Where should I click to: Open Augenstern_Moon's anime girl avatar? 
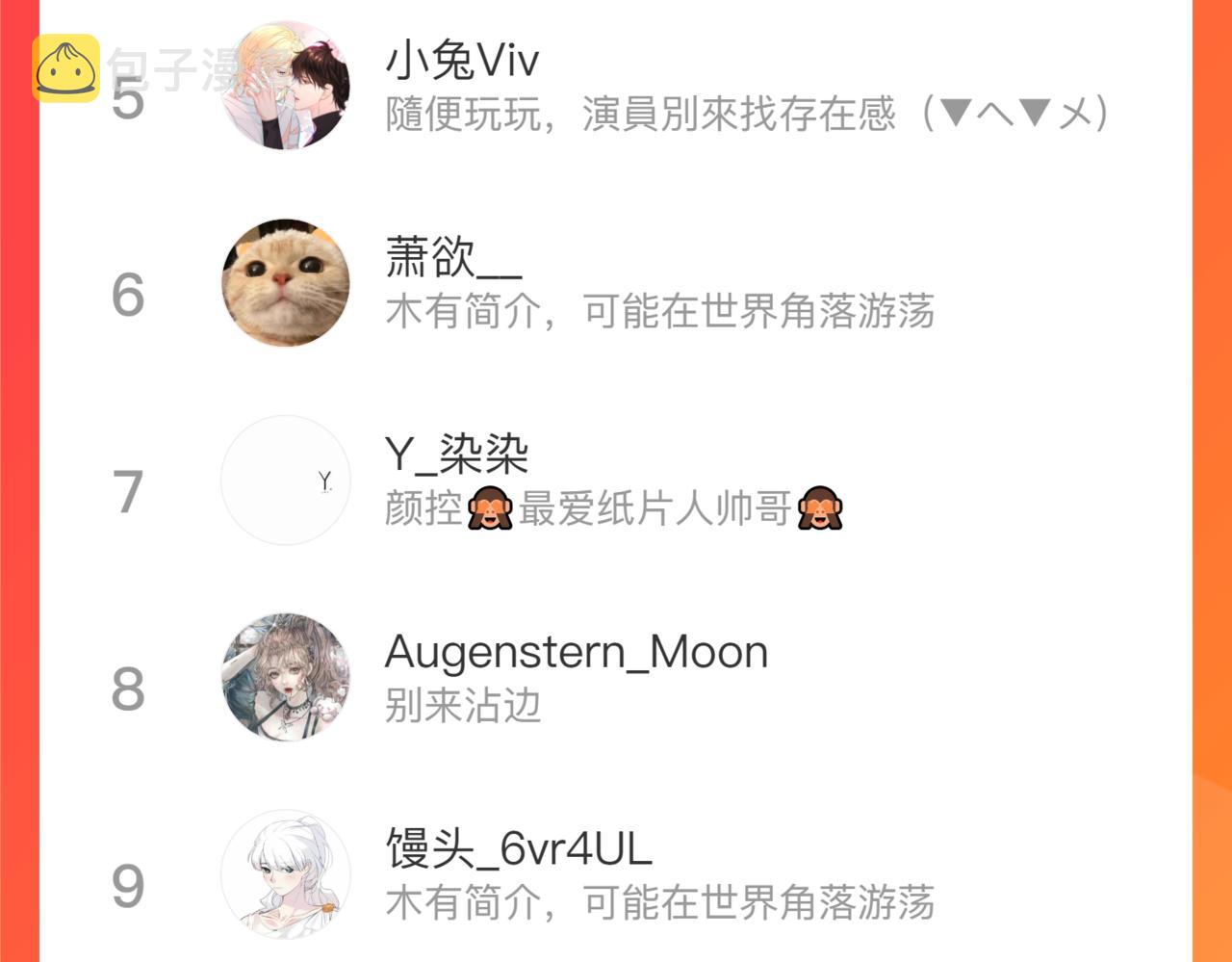click(286, 677)
